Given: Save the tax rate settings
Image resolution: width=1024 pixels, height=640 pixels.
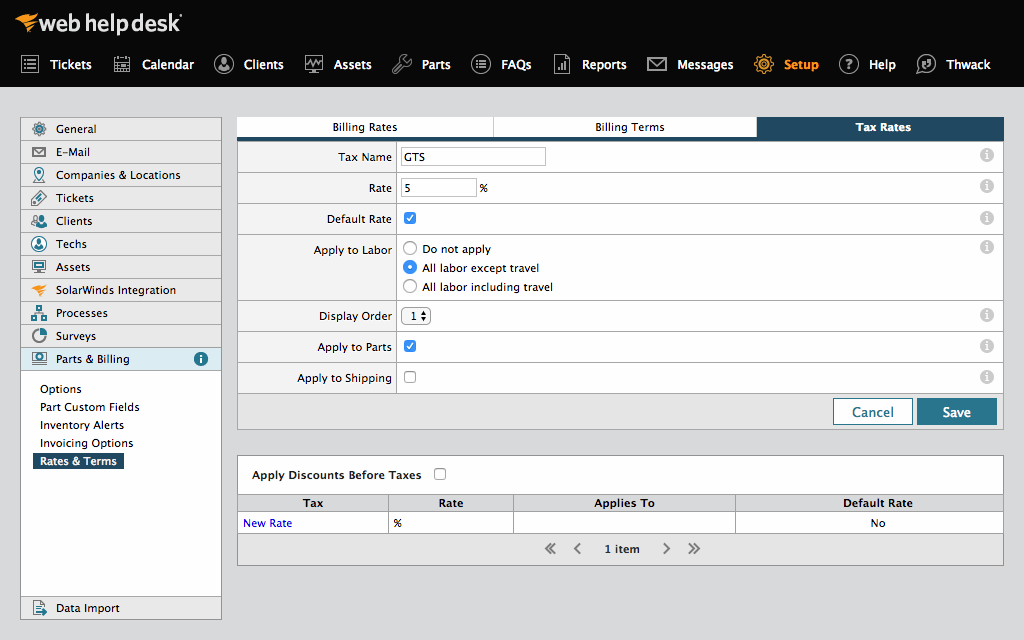Looking at the screenshot, I should point(956,411).
